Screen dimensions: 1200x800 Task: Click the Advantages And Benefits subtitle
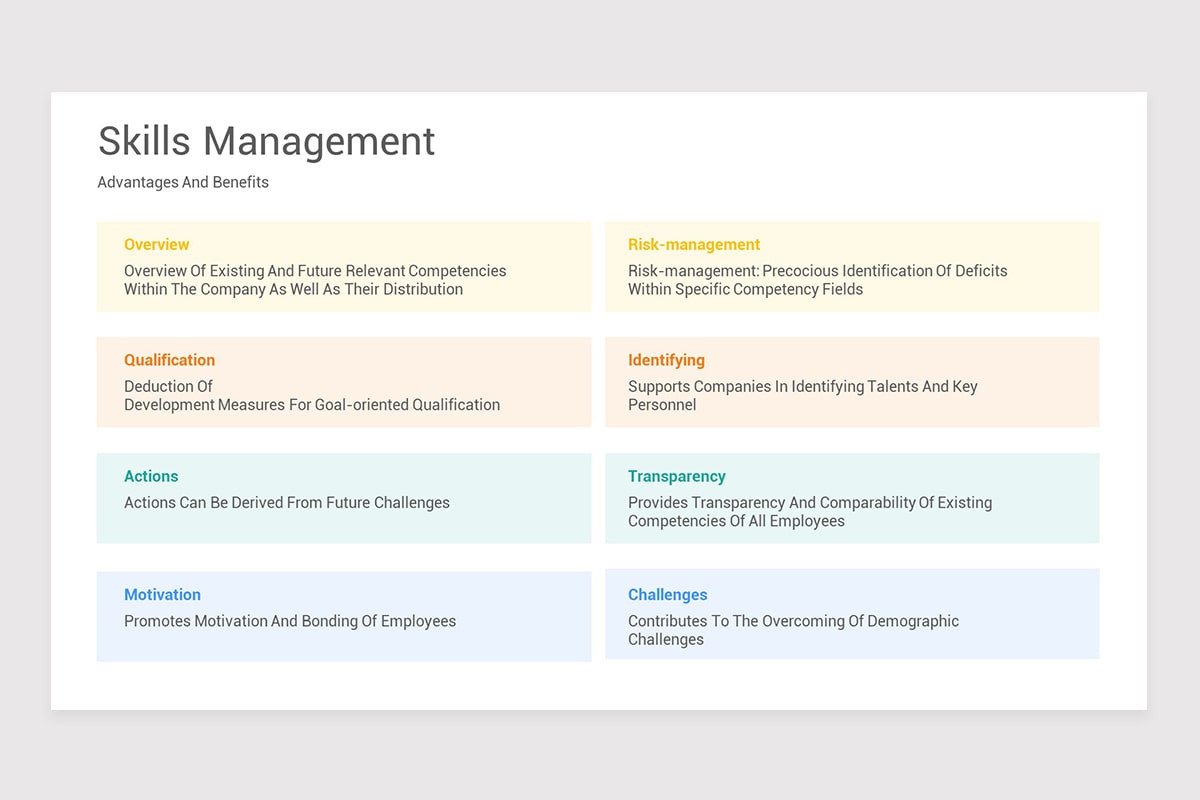pyautogui.click(x=183, y=182)
